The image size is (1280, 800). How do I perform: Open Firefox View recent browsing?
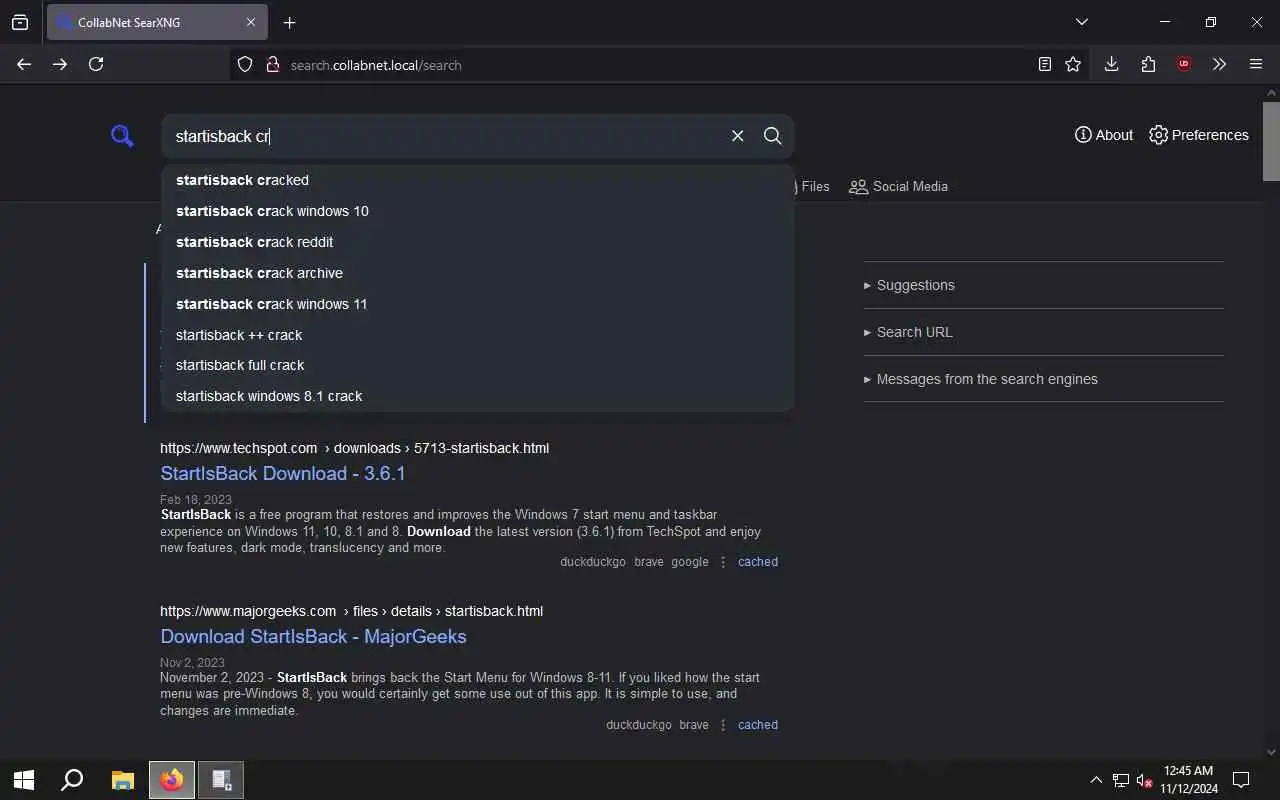[x=20, y=22]
